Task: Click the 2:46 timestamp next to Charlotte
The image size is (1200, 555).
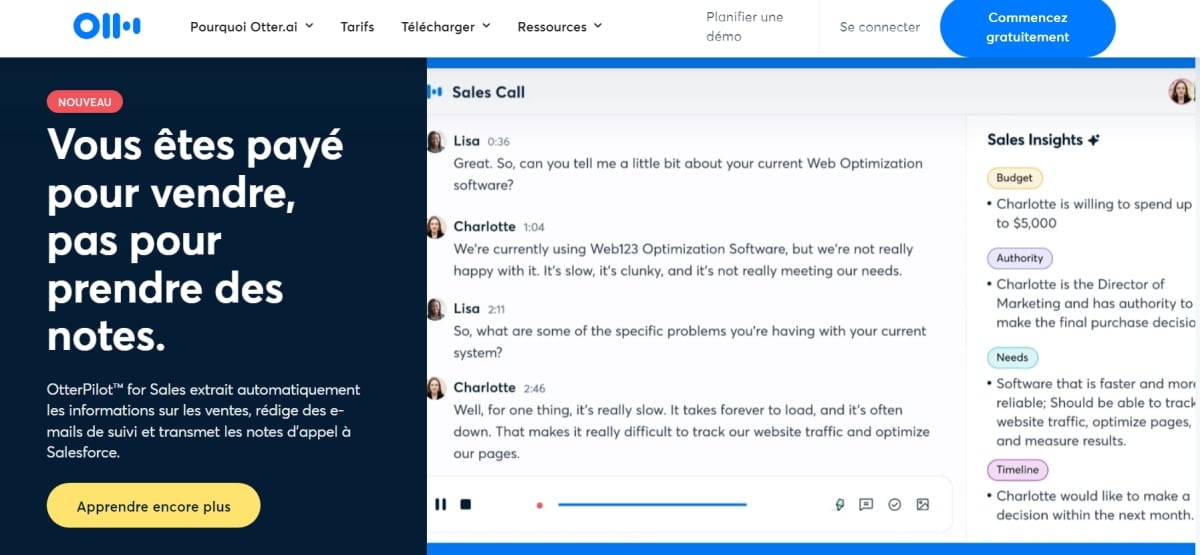Action: click(534, 388)
